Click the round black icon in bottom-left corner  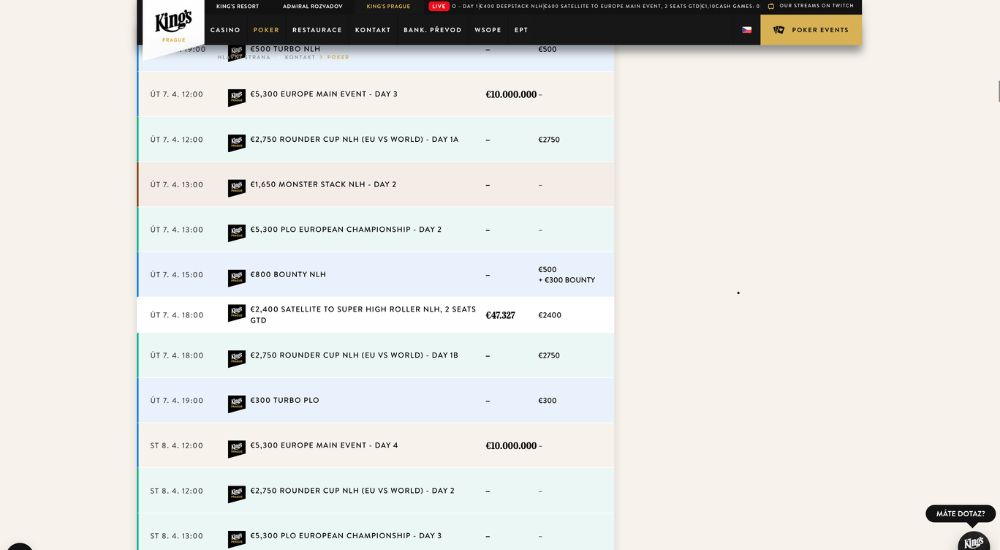tap(18, 546)
